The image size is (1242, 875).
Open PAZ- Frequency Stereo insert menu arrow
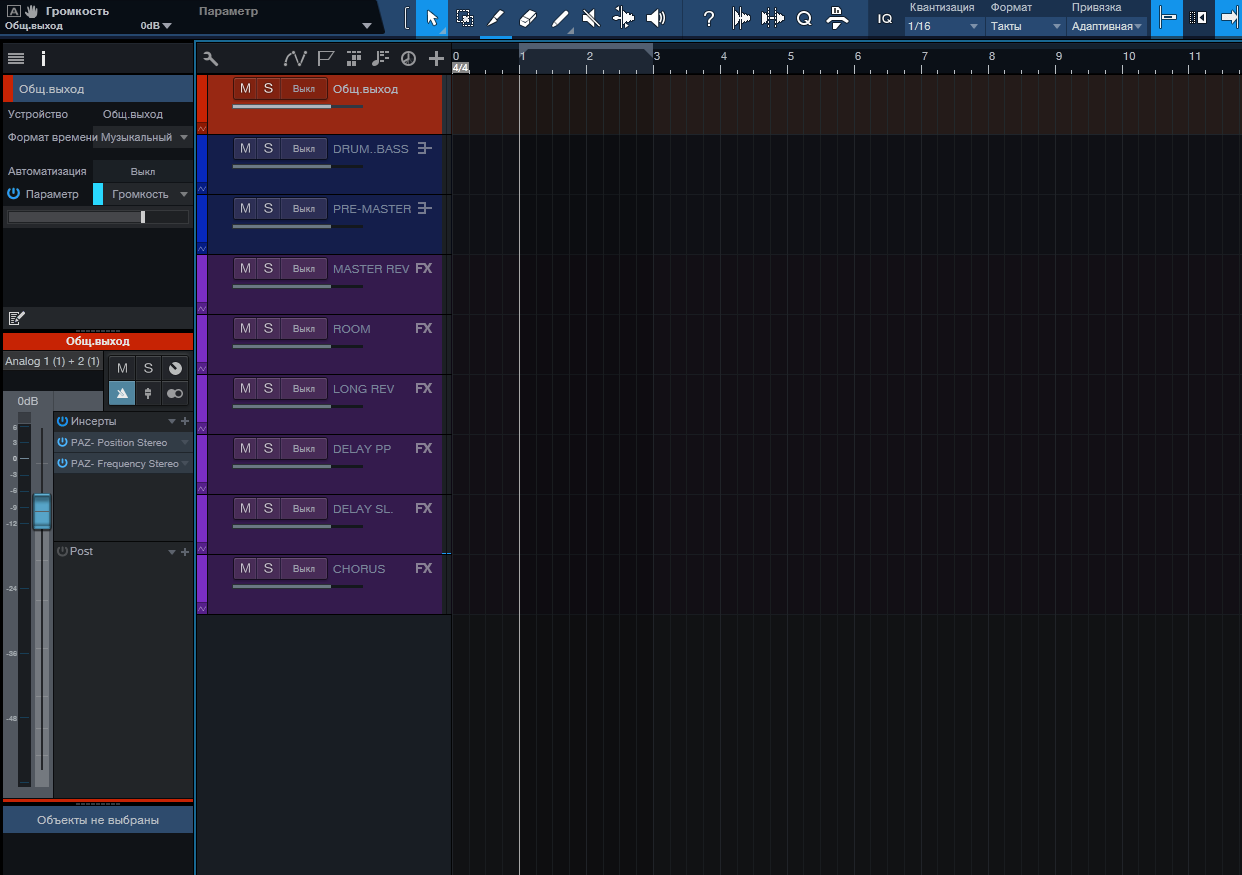click(x=185, y=463)
